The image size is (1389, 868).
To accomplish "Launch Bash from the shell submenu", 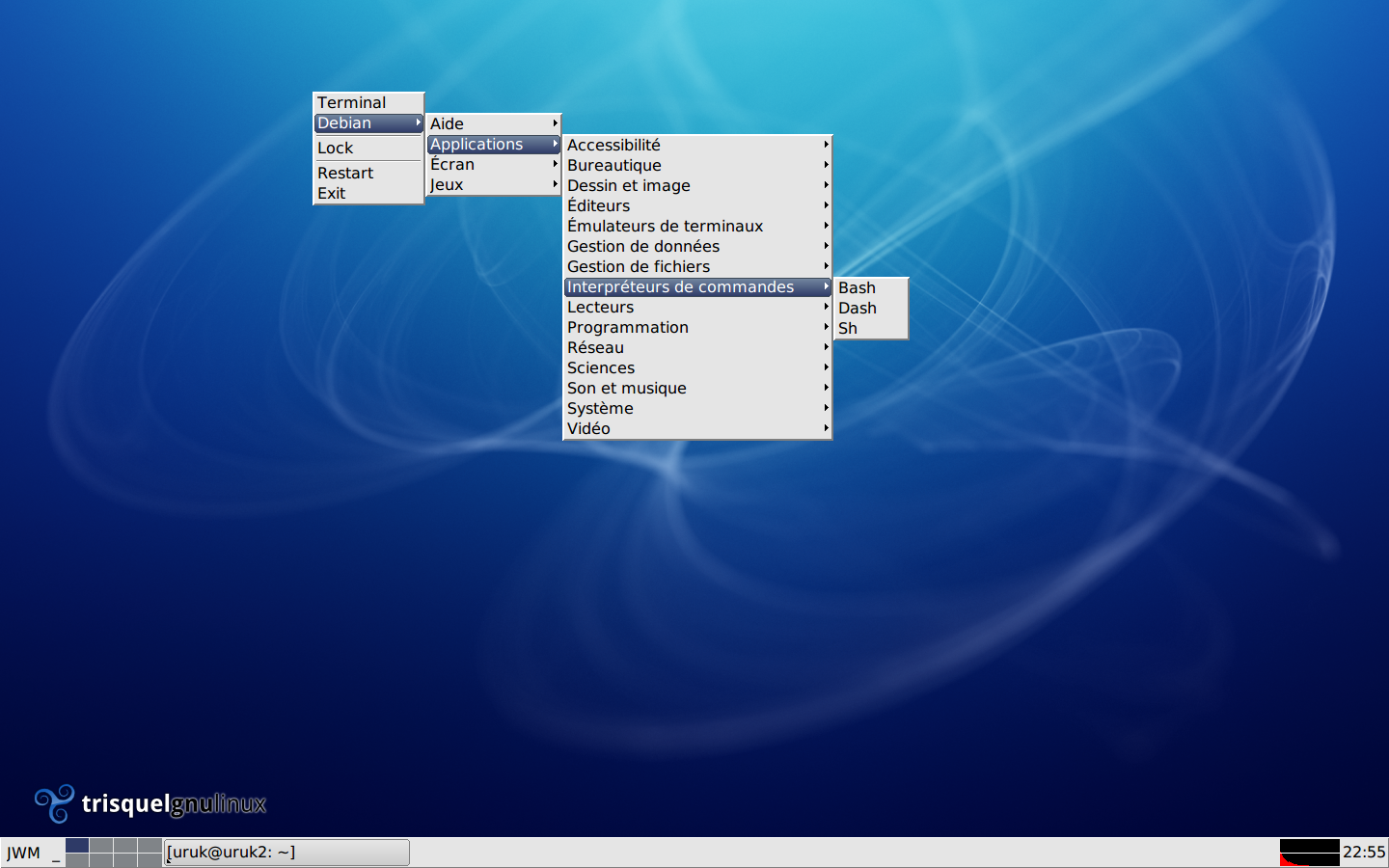I will (x=871, y=287).
